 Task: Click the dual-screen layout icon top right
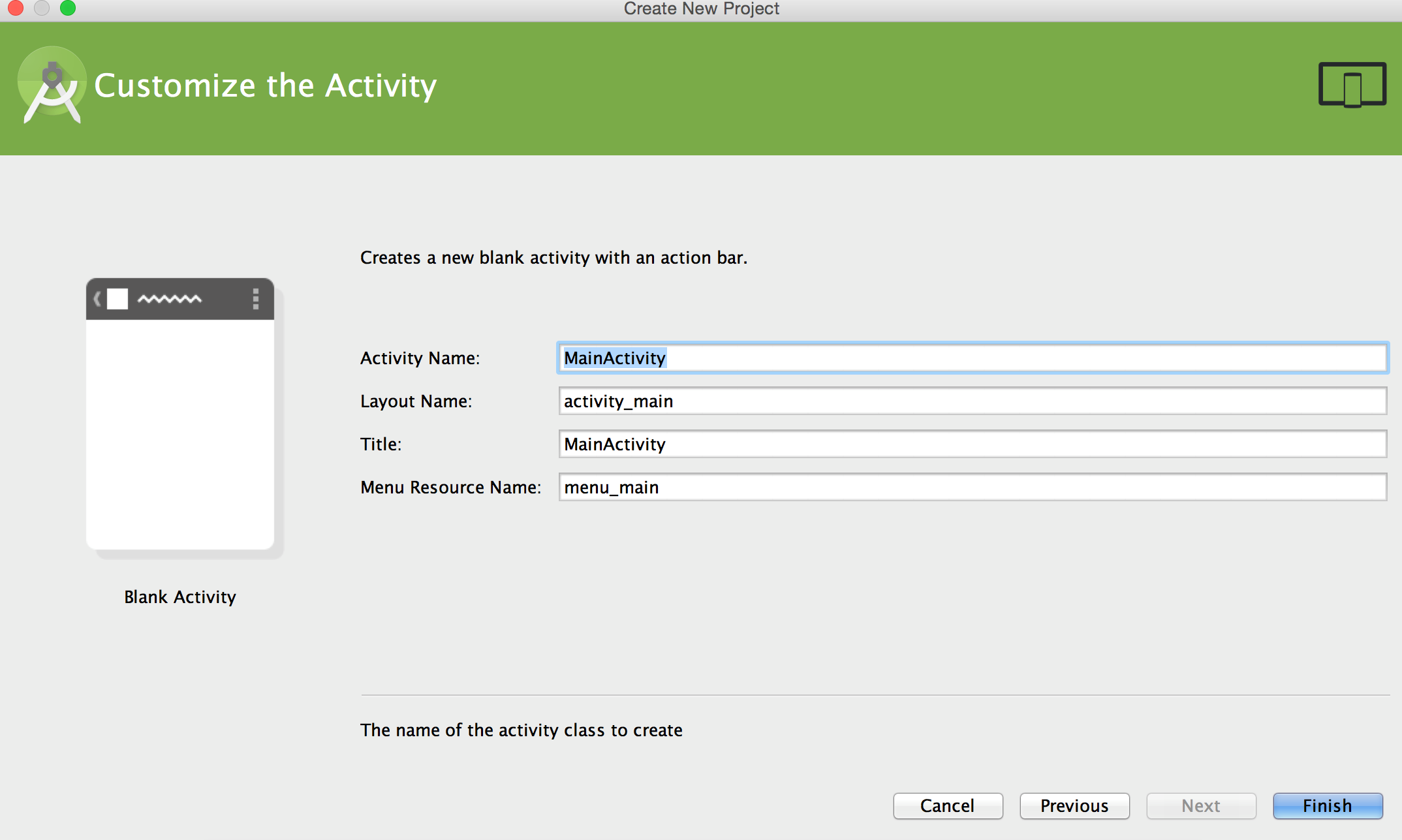click(1350, 85)
